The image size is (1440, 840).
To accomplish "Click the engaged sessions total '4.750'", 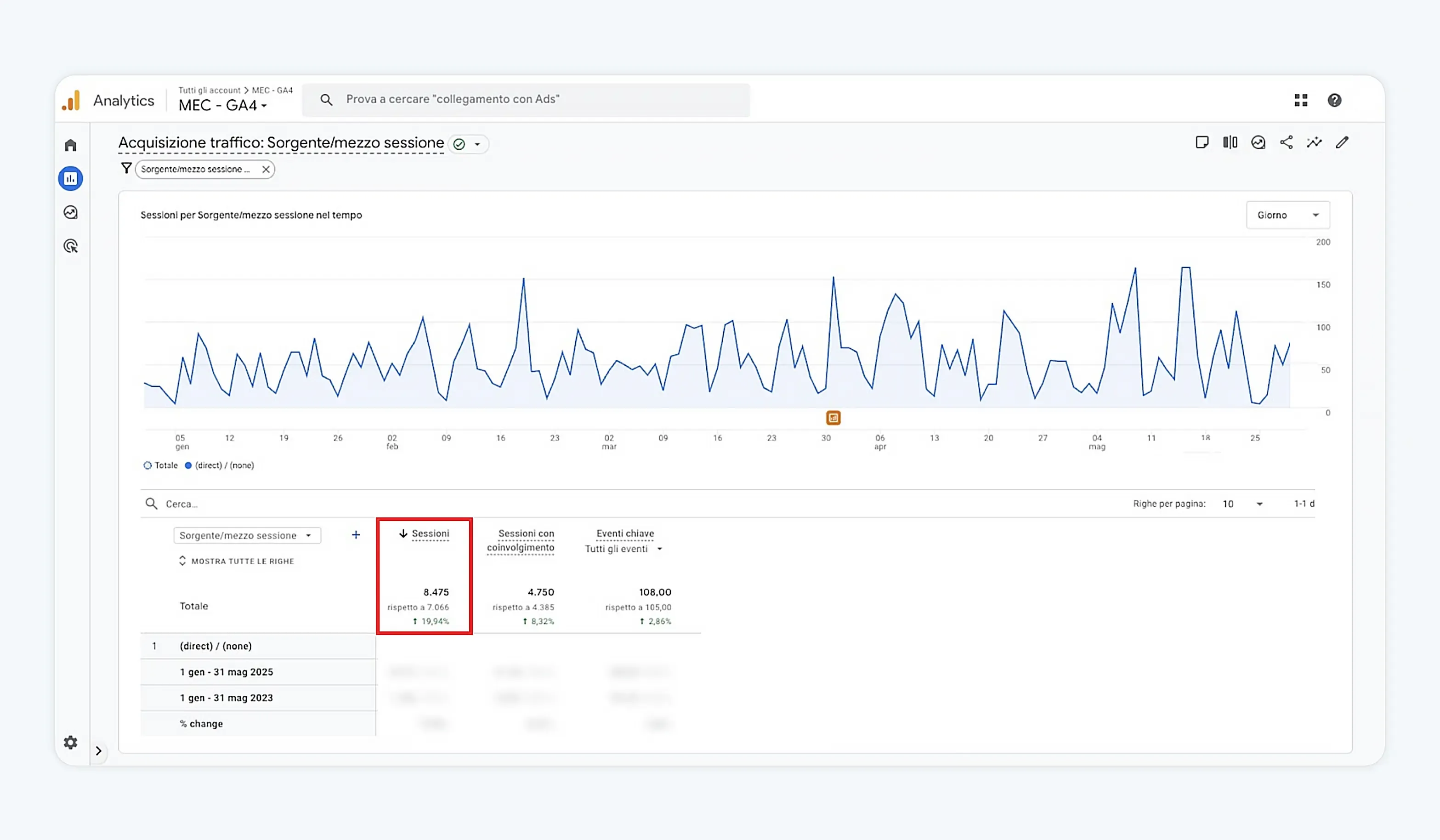I will coord(540,592).
